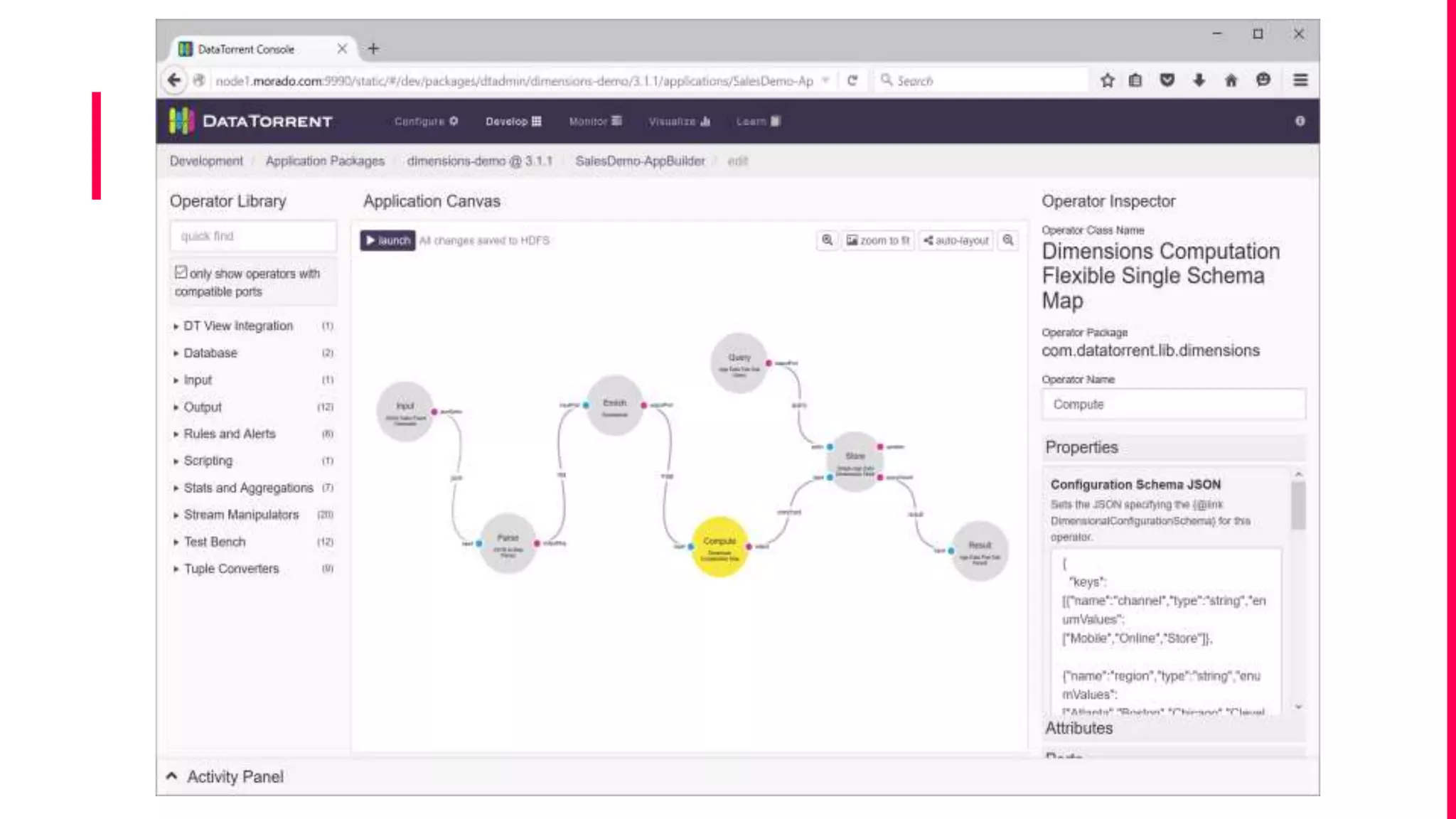Open the Develop menu in the header

pyautogui.click(x=513, y=122)
